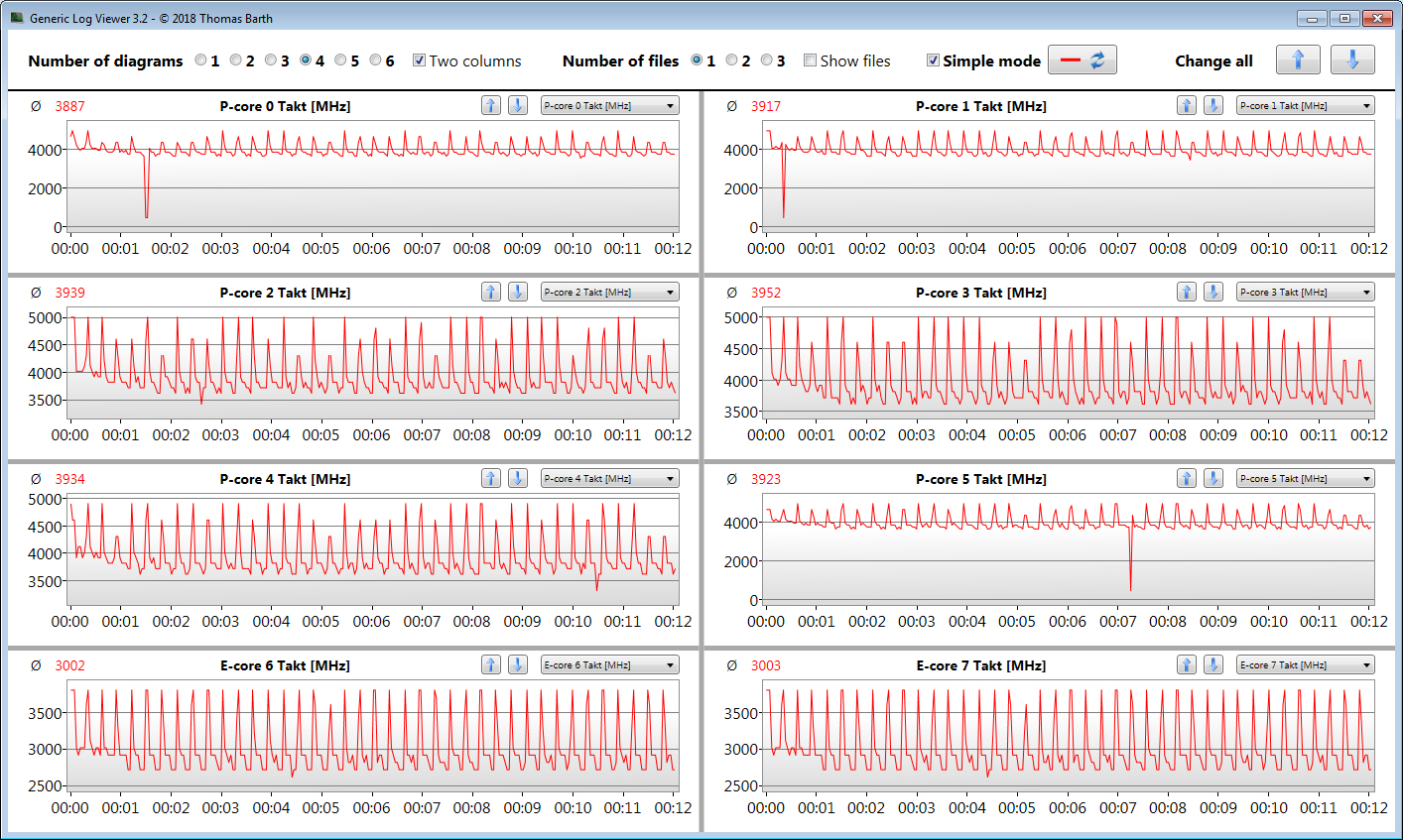Expand the E-core 6 Takt [MHz] dropdown
The width and height of the screenshot is (1403, 840).
coord(609,665)
